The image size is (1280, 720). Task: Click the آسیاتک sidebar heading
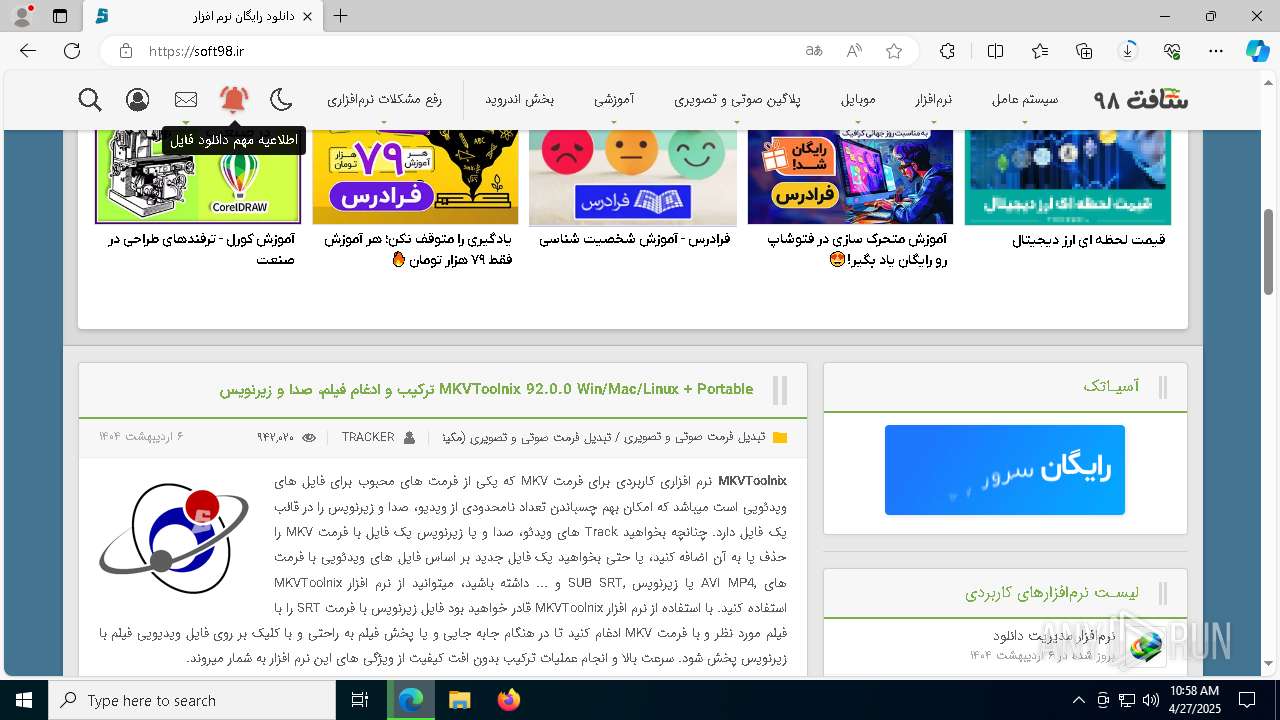[1111, 386]
